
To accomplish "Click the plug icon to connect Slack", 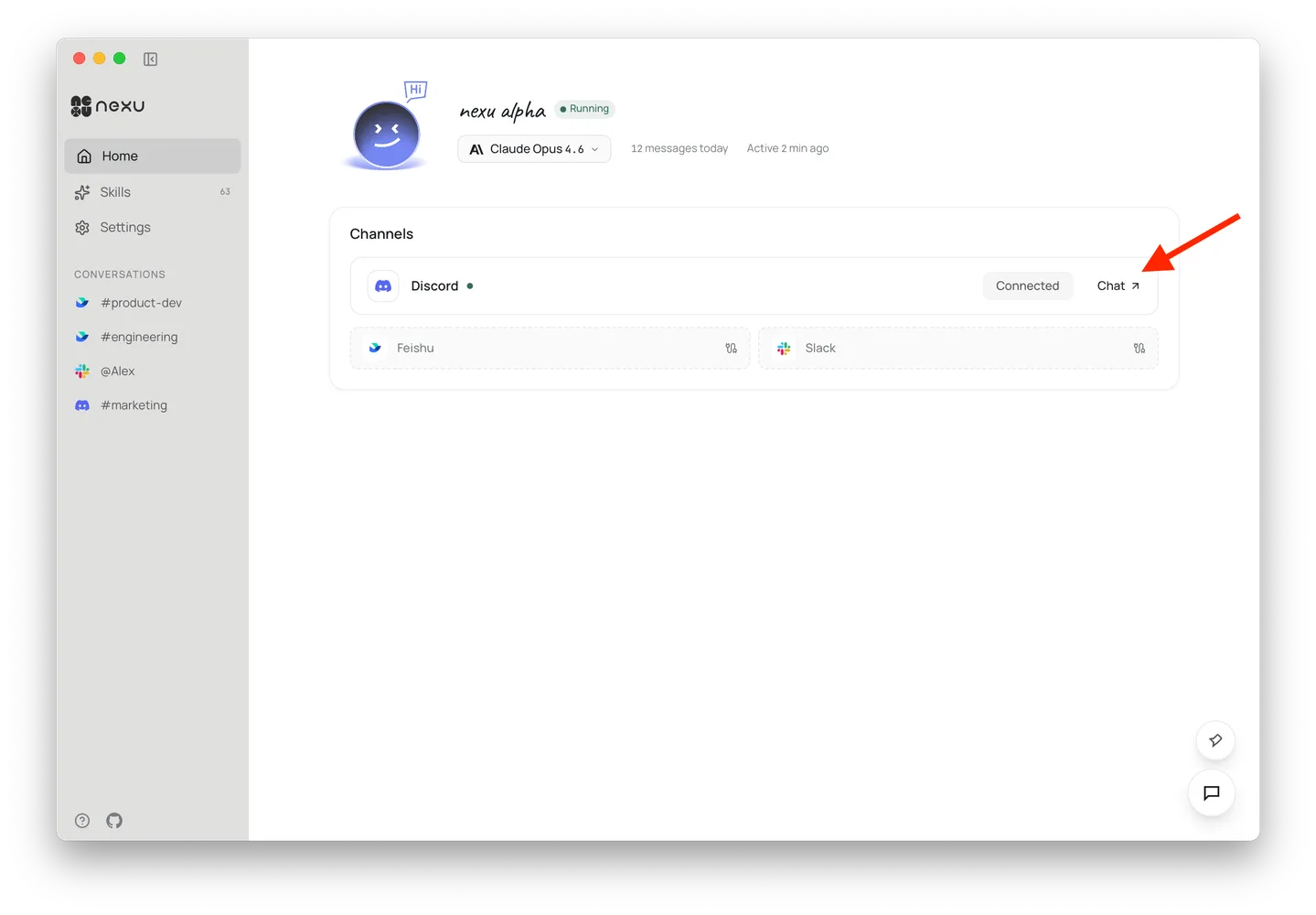I will point(1139,348).
